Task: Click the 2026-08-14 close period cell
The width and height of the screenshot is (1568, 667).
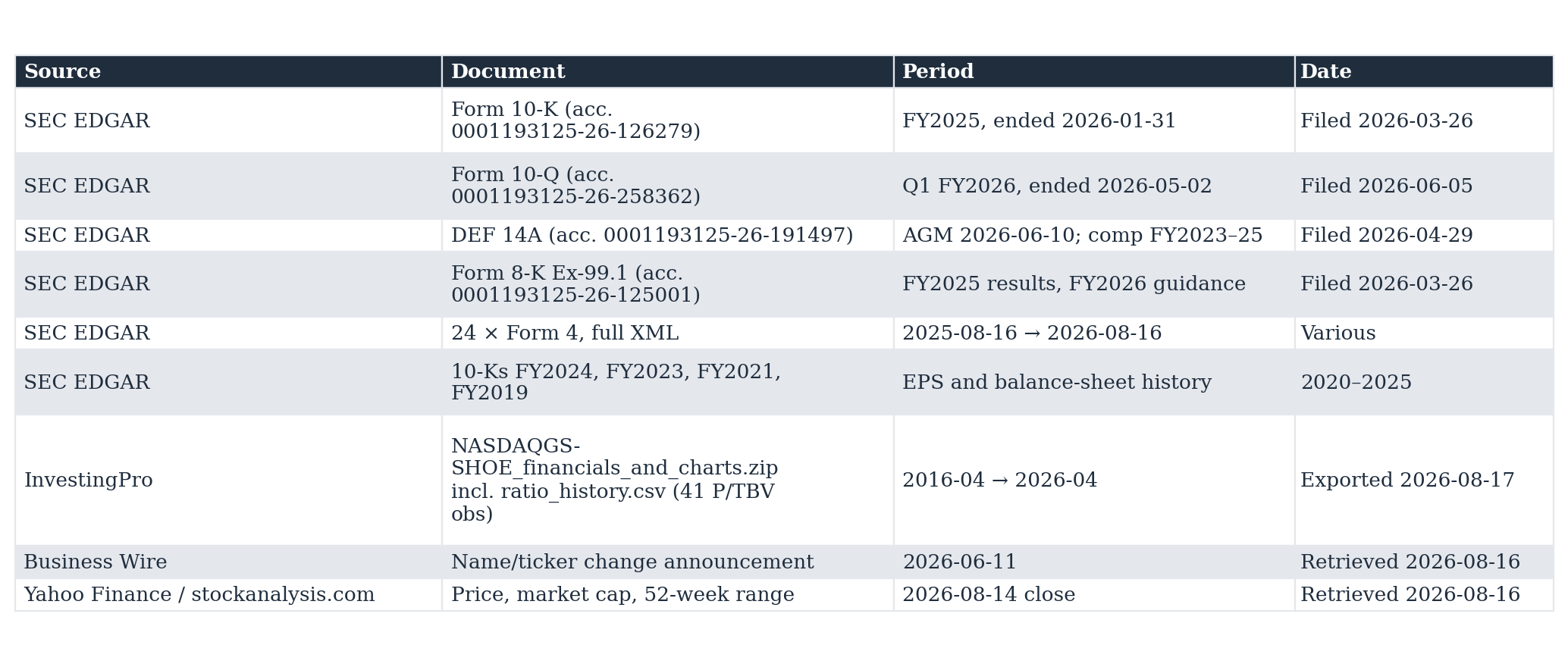Action: click(1093, 595)
